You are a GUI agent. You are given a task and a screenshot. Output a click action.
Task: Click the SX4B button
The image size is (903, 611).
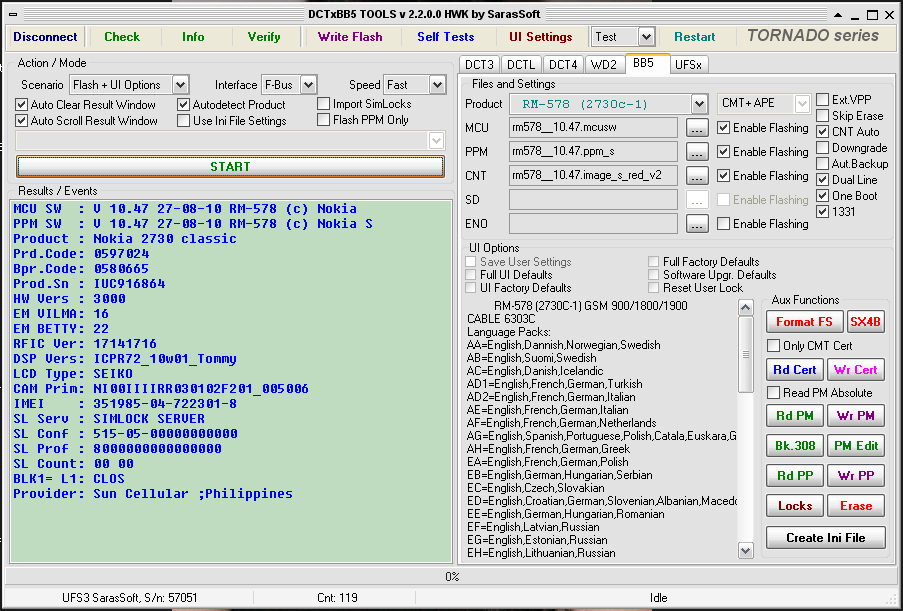[866, 322]
